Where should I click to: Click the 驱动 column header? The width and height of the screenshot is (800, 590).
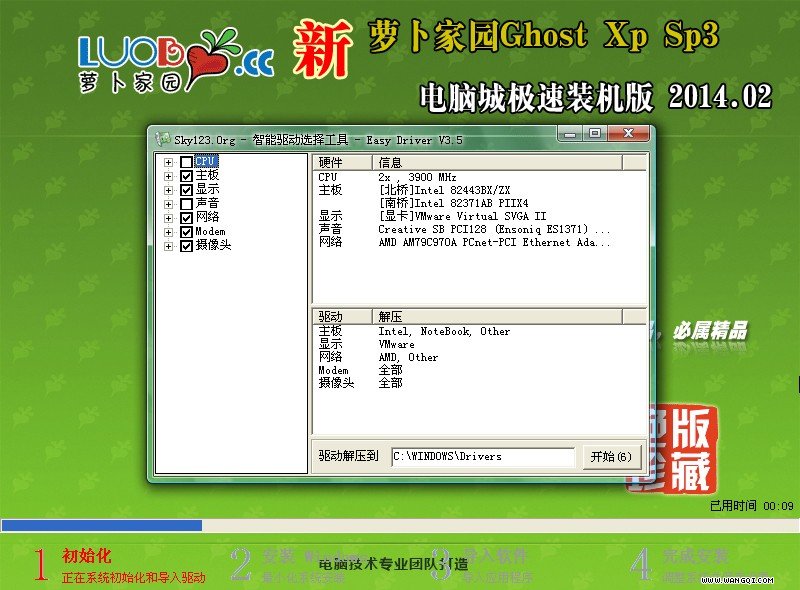pyautogui.click(x=342, y=316)
